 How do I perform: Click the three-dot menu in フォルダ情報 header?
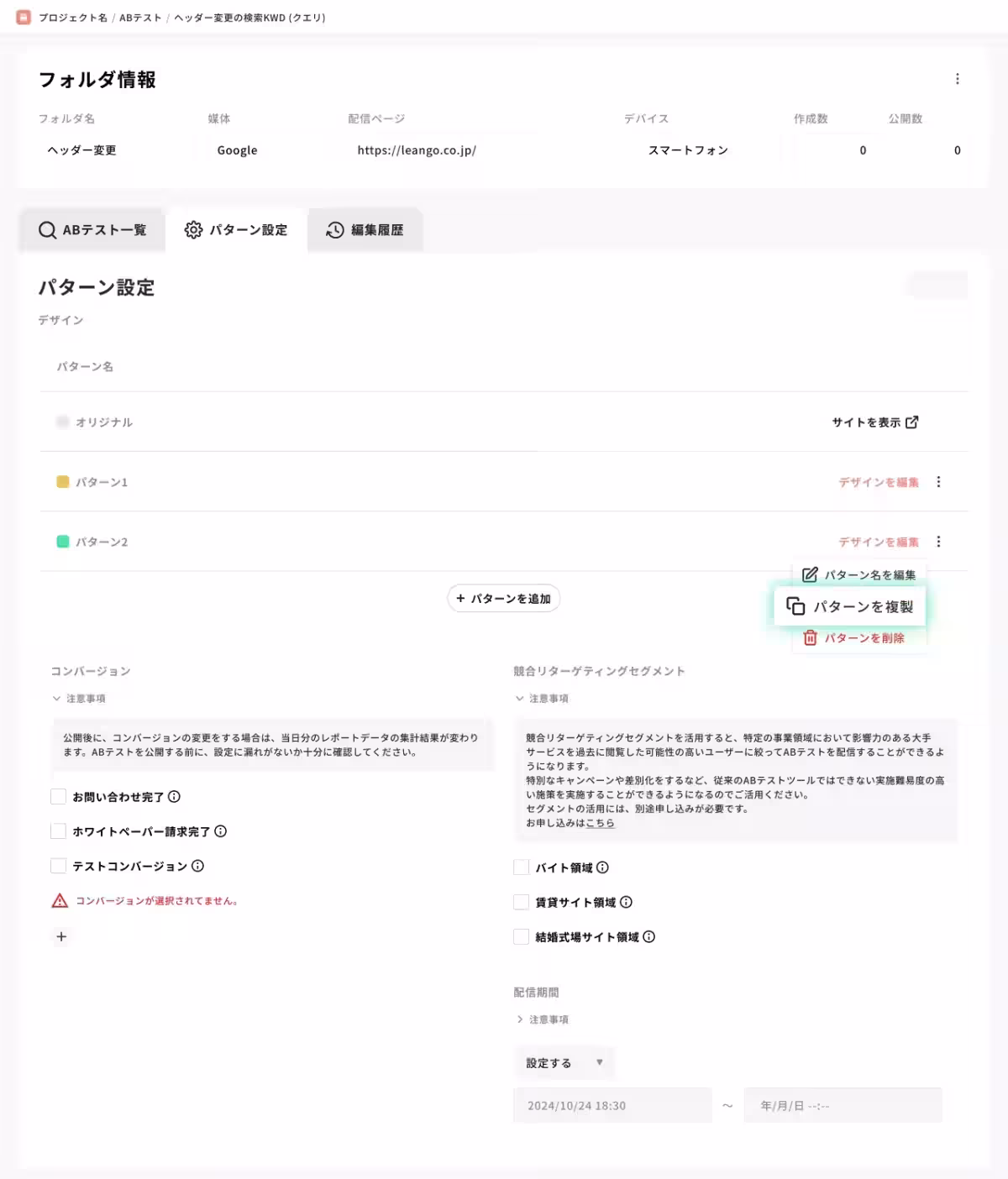957,79
